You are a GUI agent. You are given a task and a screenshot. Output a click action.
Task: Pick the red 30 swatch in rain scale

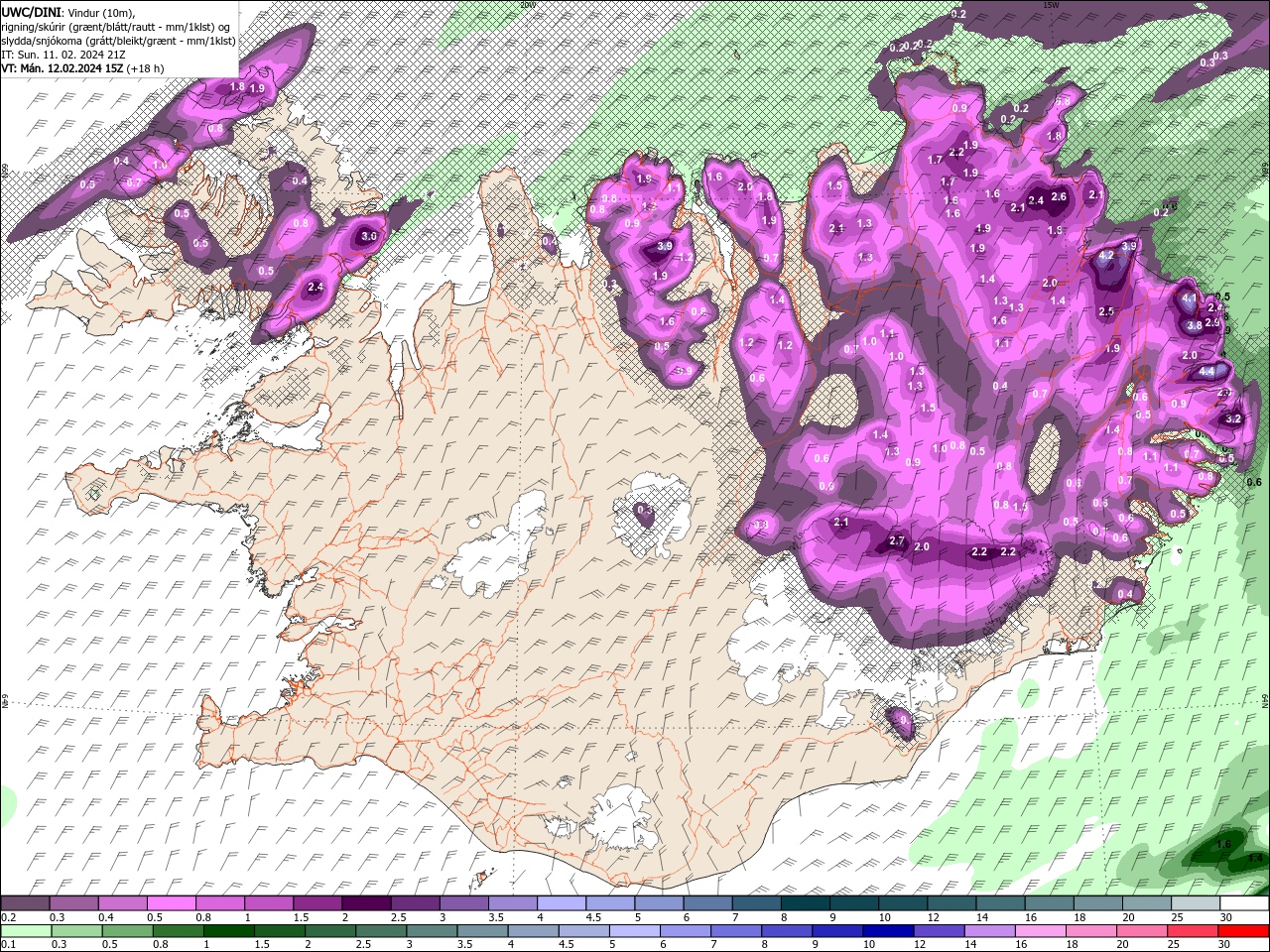[1244, 930]
